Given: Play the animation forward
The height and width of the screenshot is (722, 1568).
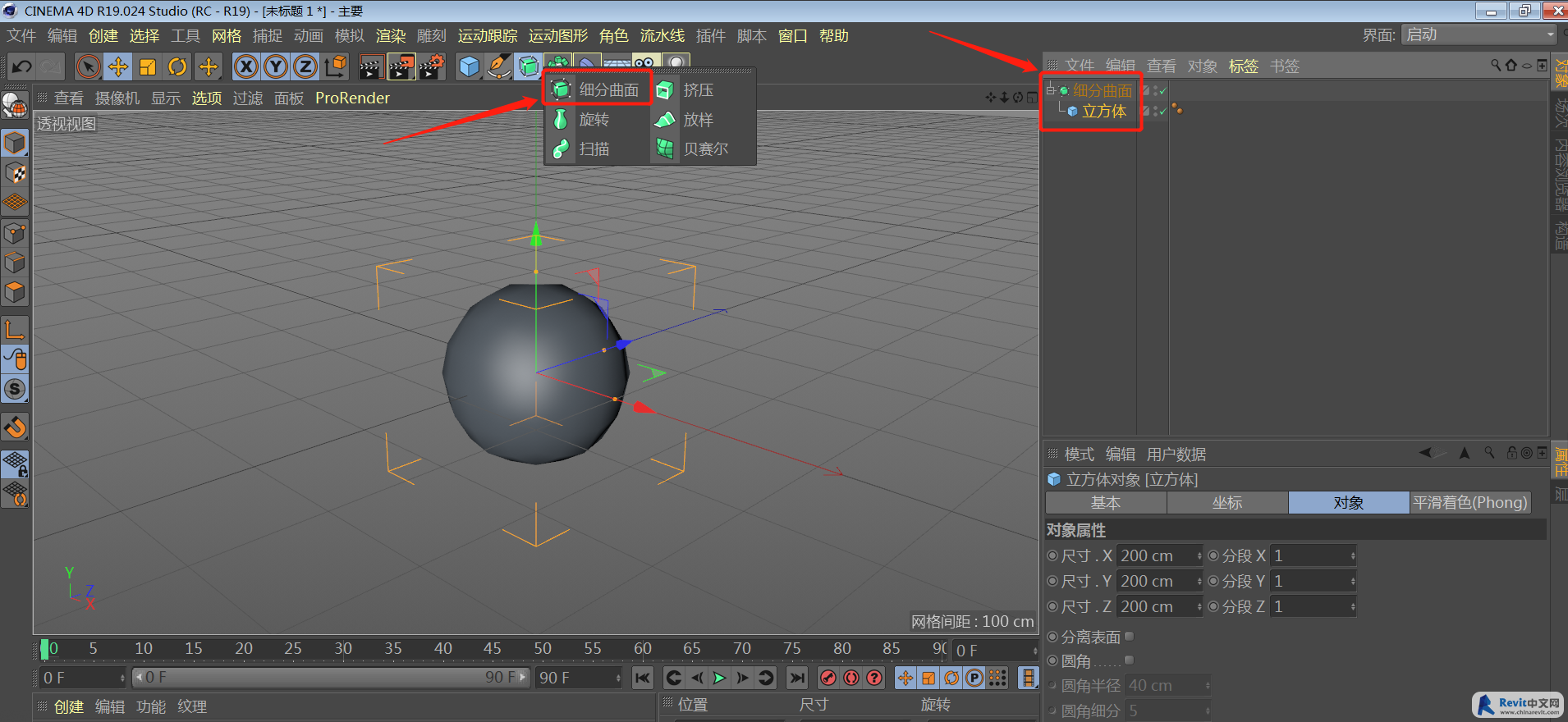Looking at the screenshot, I should point(719,678).
